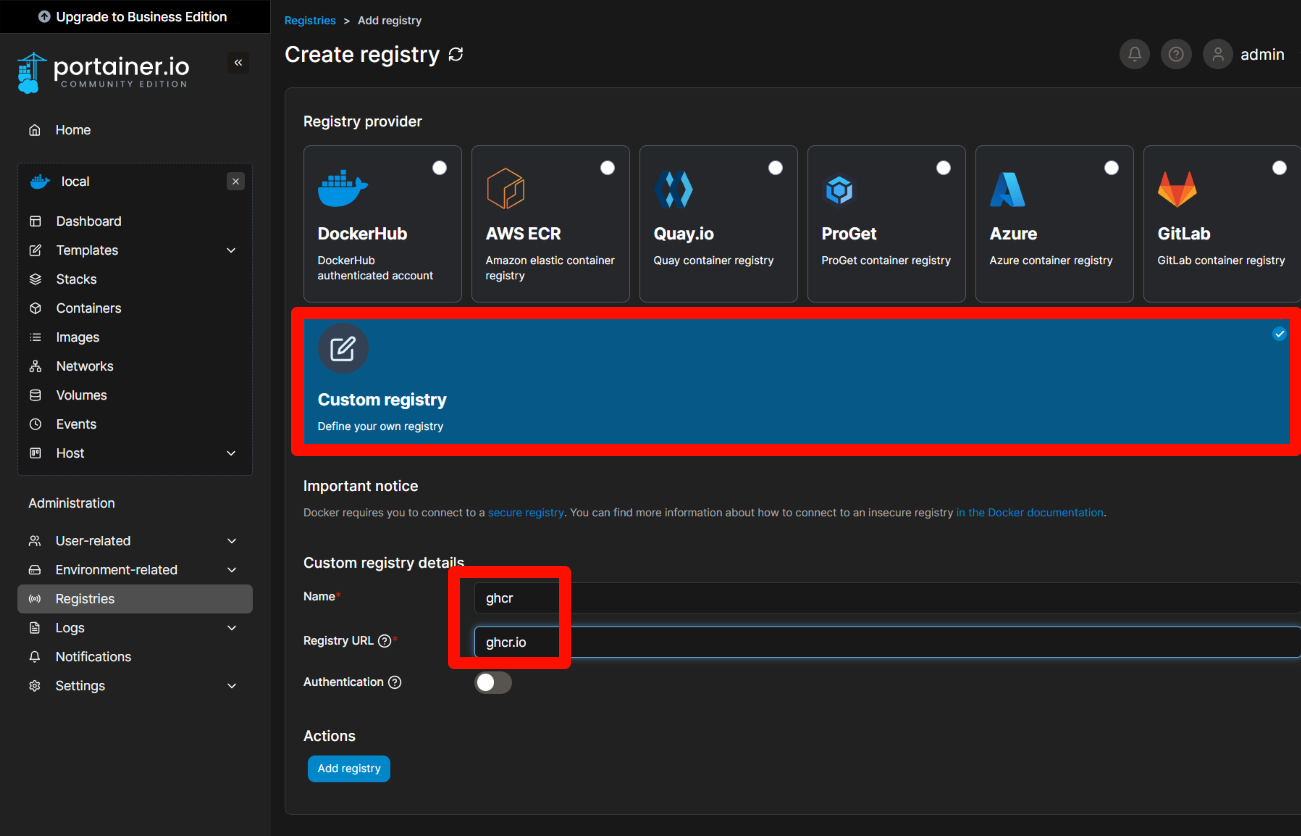Click the Registry URL help tooltip icon
This screenshot has height=836, width=1301.
384,641
